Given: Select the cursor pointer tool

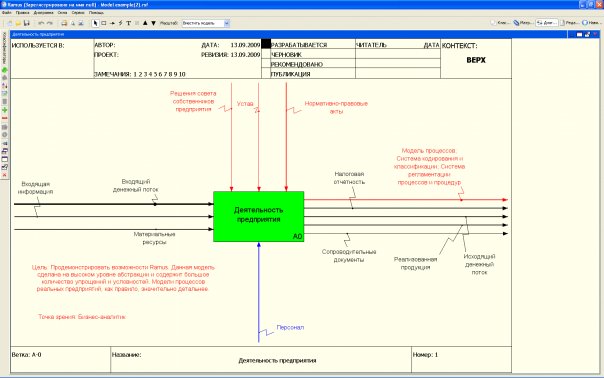Looking at the screenshot, I should point(96,23).
